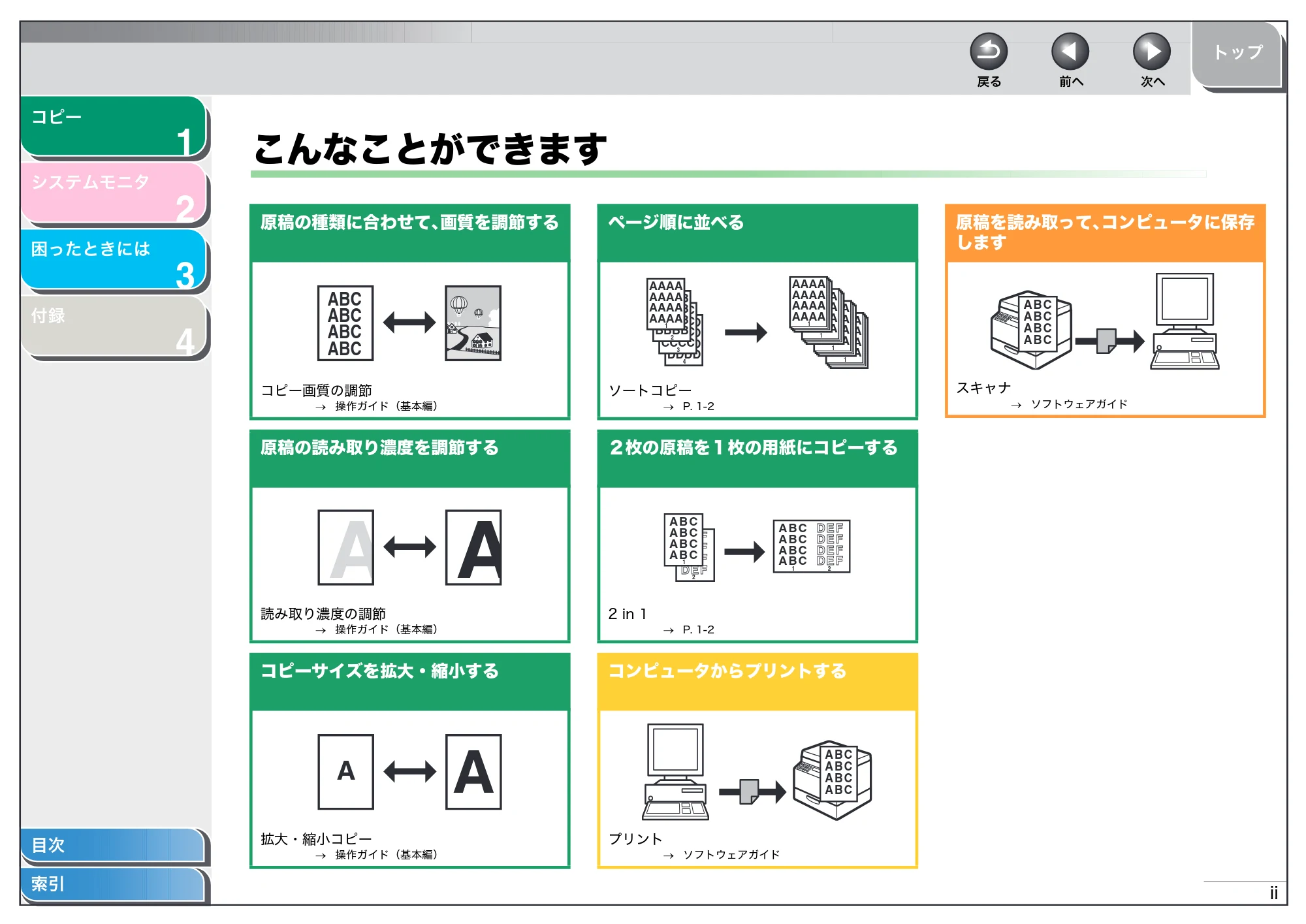Select the システムモニタ chapter 2 tab
Image resolution: width=1306 pixels, height=924 pixels.
click(114, 193)
